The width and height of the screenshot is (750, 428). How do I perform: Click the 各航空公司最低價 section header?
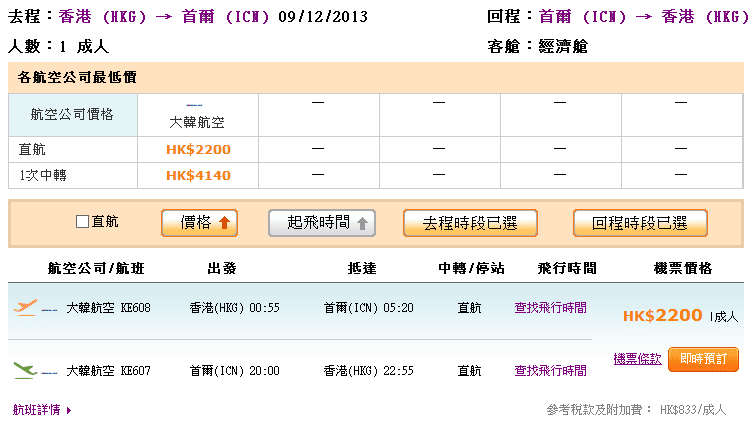(x=77, y=77)
